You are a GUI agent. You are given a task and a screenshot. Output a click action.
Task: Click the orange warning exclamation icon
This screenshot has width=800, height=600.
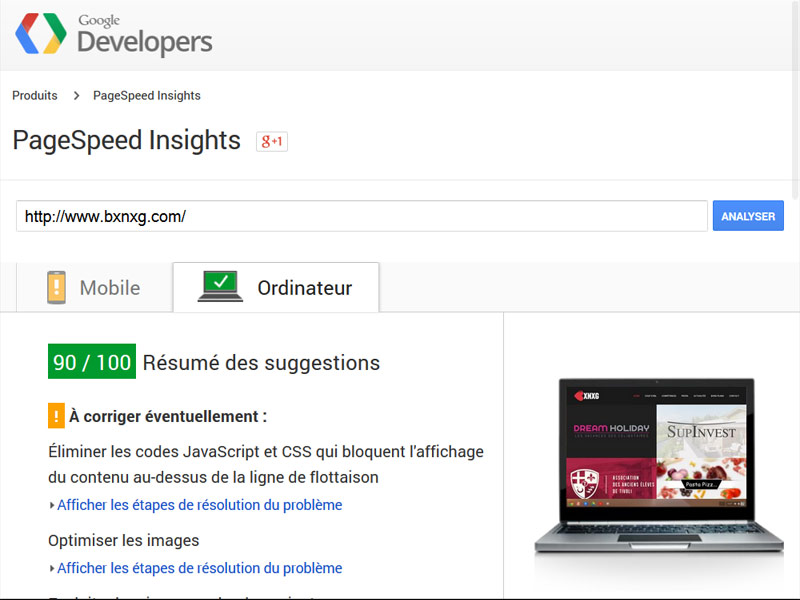(x=56, y=416)
